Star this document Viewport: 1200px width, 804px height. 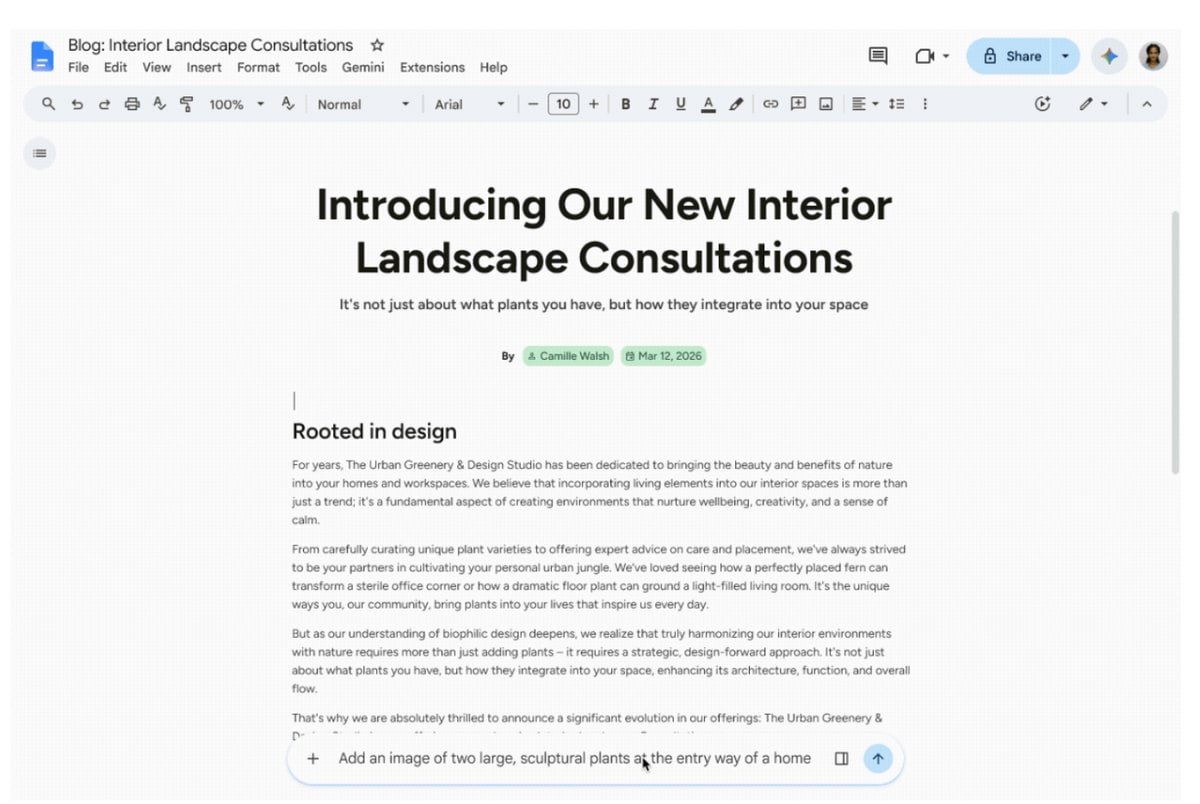377,45
